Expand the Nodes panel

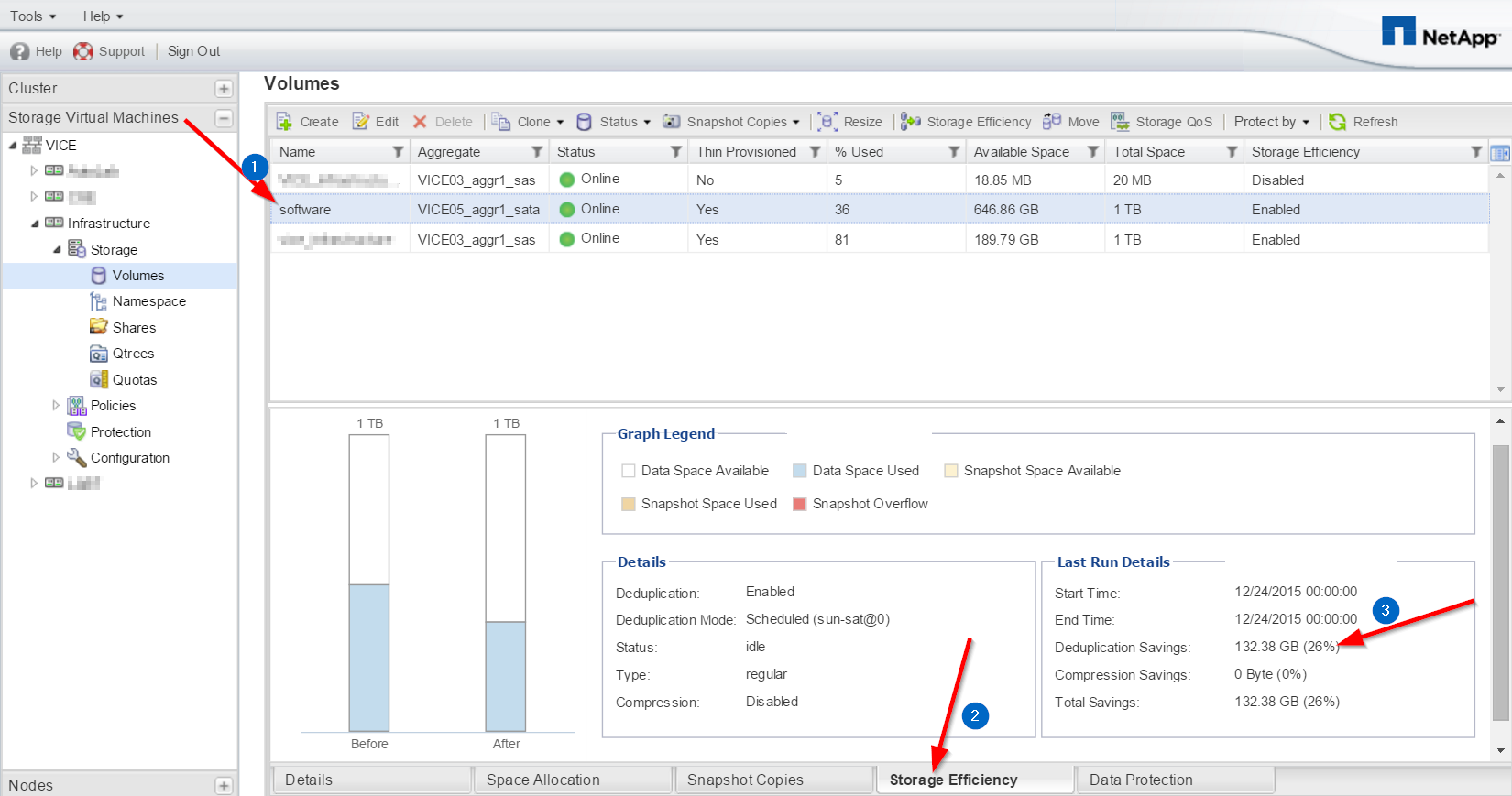point(224,785)
